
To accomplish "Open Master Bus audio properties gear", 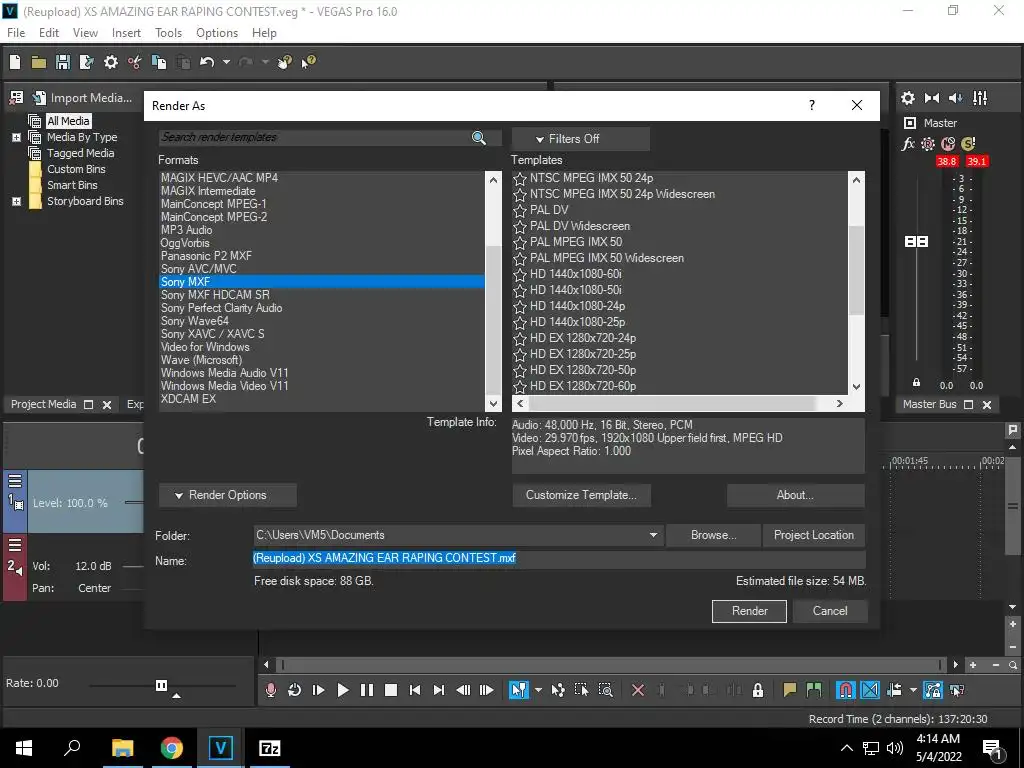I will point(908,98).
